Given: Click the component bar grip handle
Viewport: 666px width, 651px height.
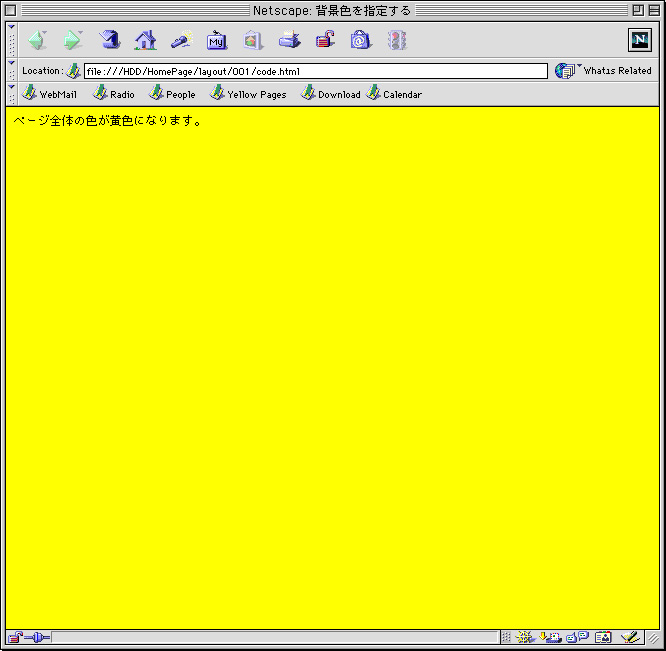Looking at the screenshot, I should [x=506, y=637].
